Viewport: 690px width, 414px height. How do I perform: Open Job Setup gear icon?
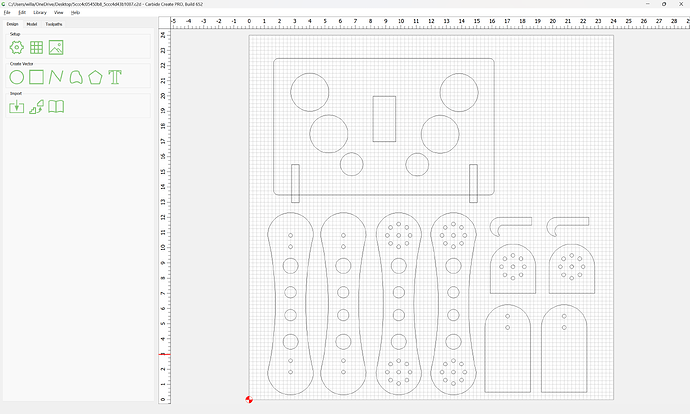click(16, 47)
